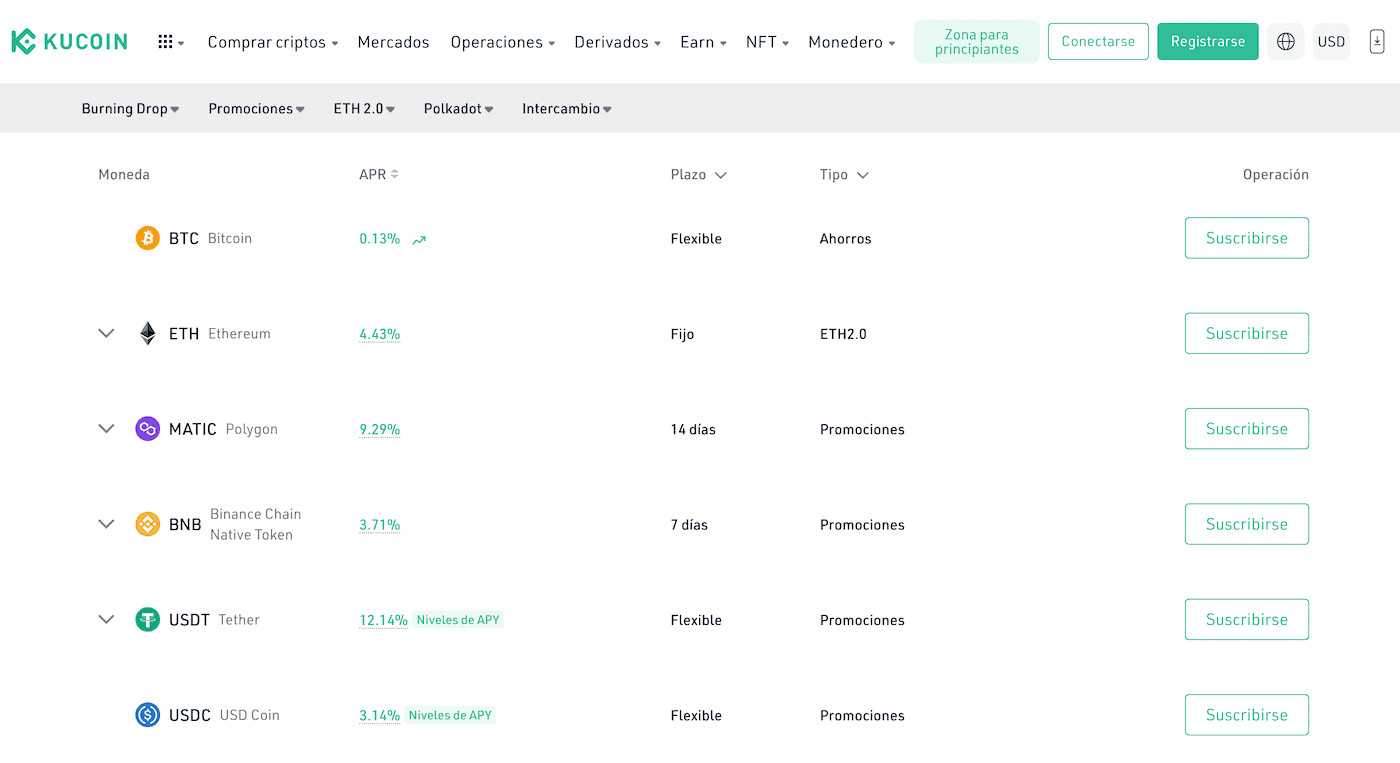Expand the BNB row chevron

tap(106, 523)
